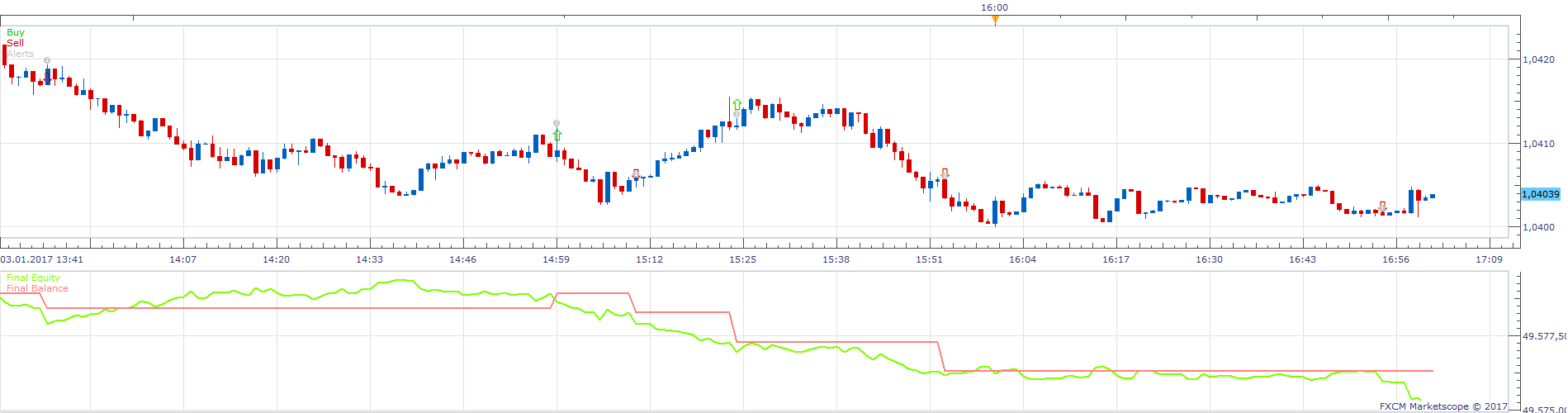Viewport: 1568px width, 413px height.
Task: Toggle the Buy legend entry
Action: 16,32
